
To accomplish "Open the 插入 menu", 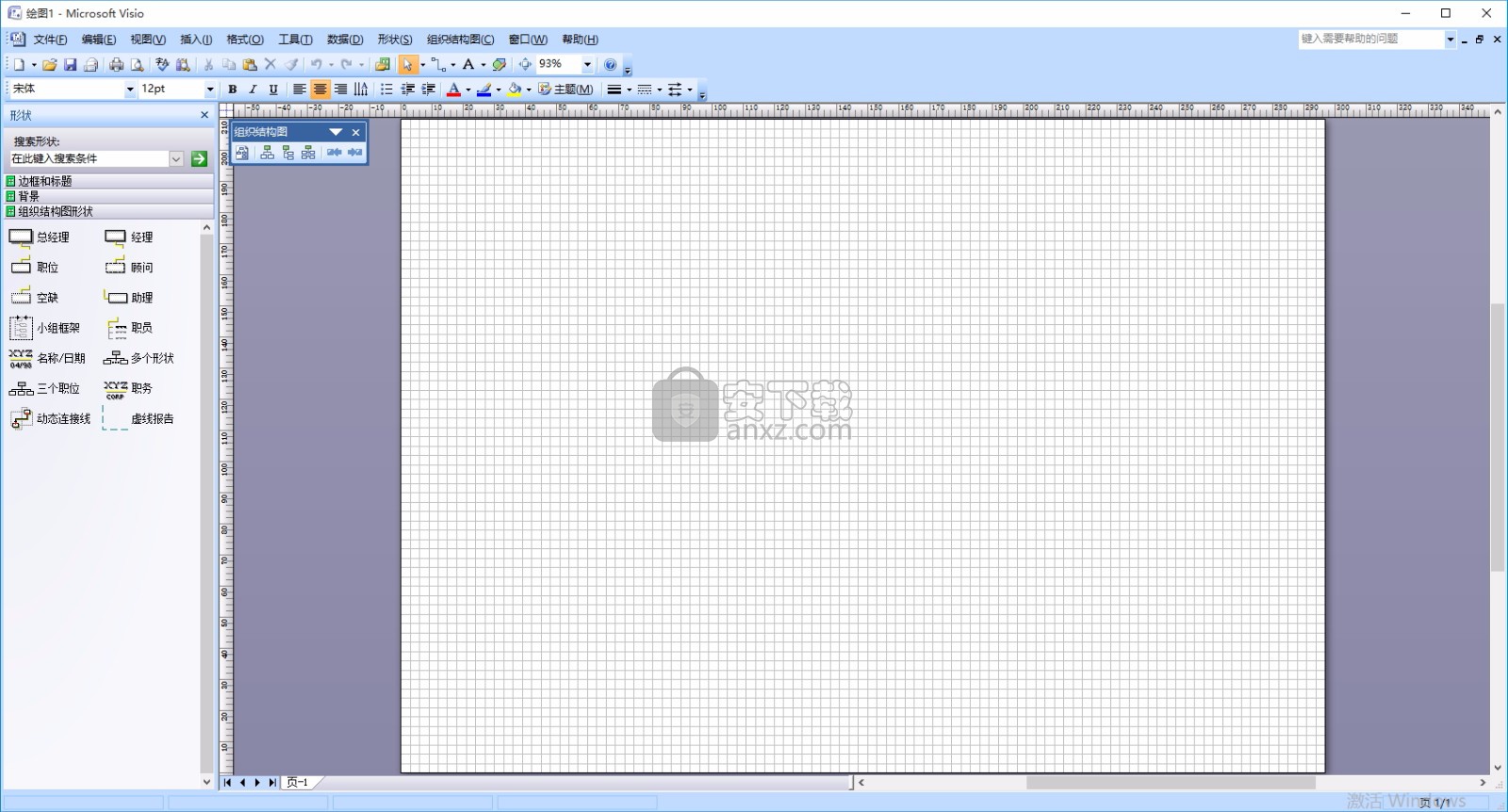I will pos(196,40).
